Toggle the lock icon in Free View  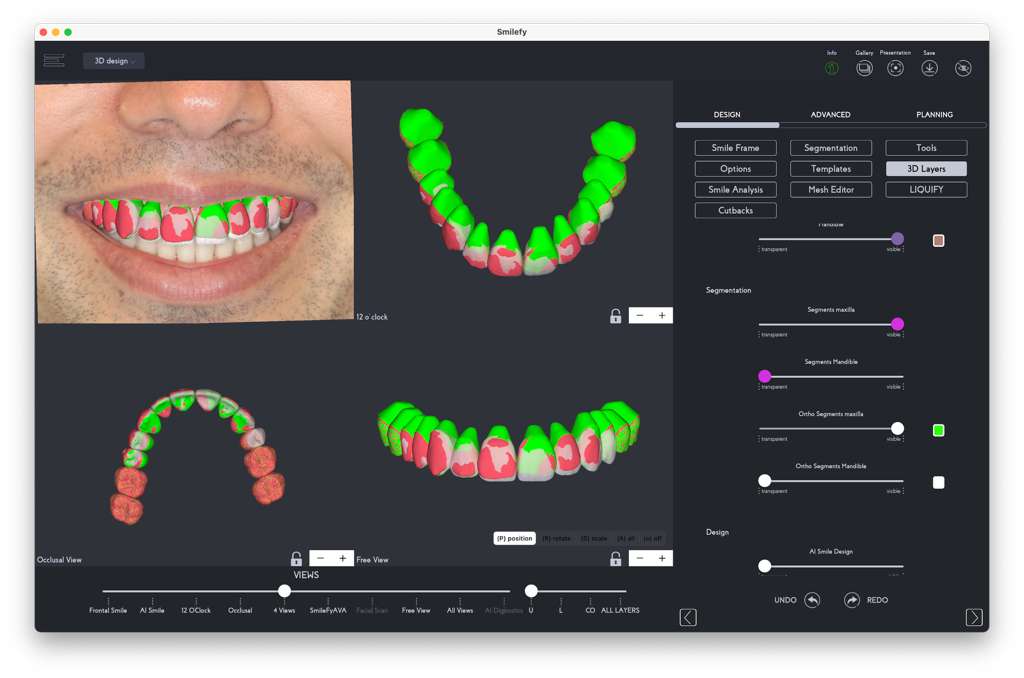[616, 559]
